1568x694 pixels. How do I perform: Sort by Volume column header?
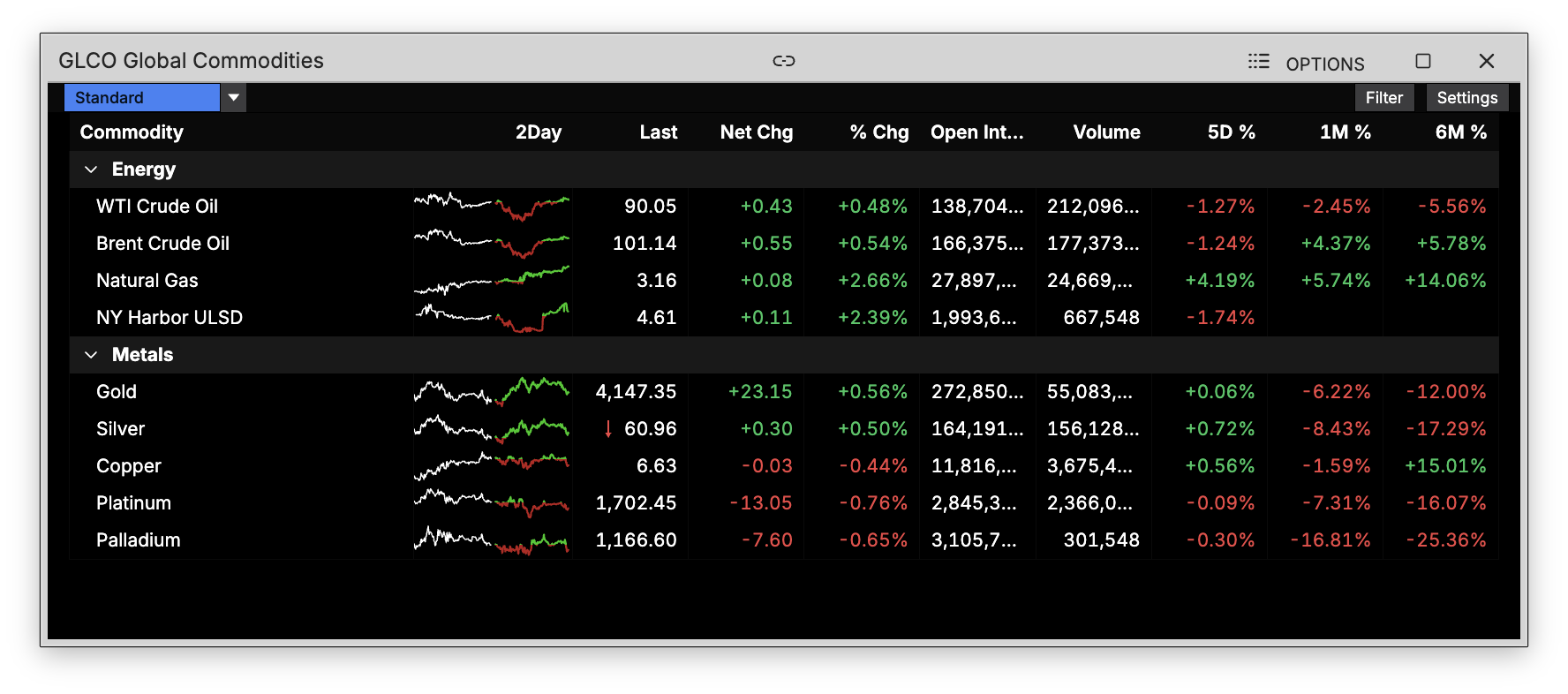point(1107,132)
